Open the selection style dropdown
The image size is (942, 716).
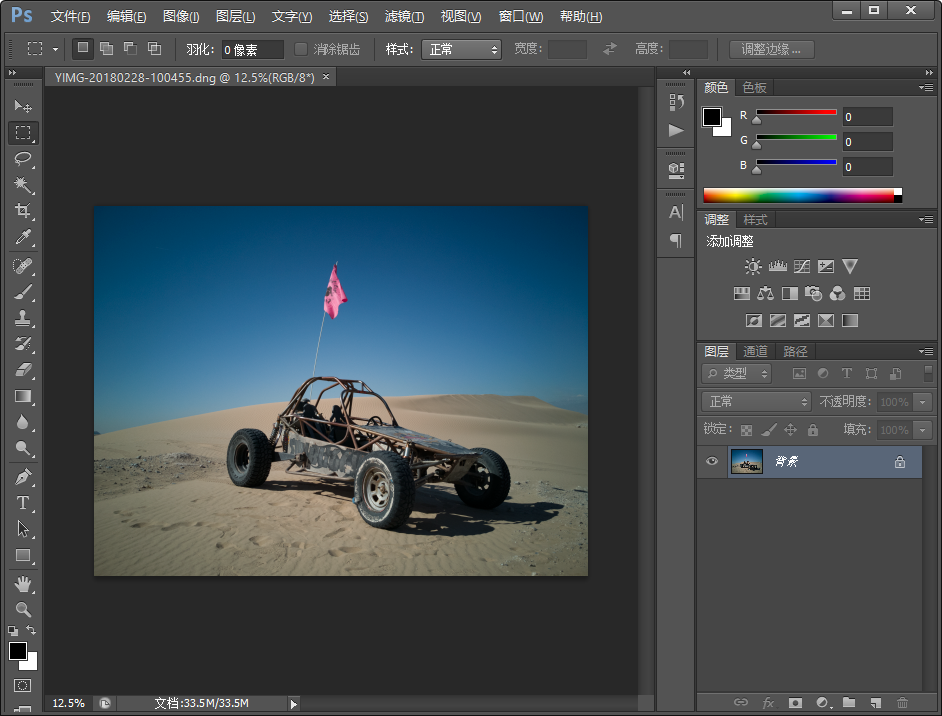pyautogui.click(x=461, y=47)
